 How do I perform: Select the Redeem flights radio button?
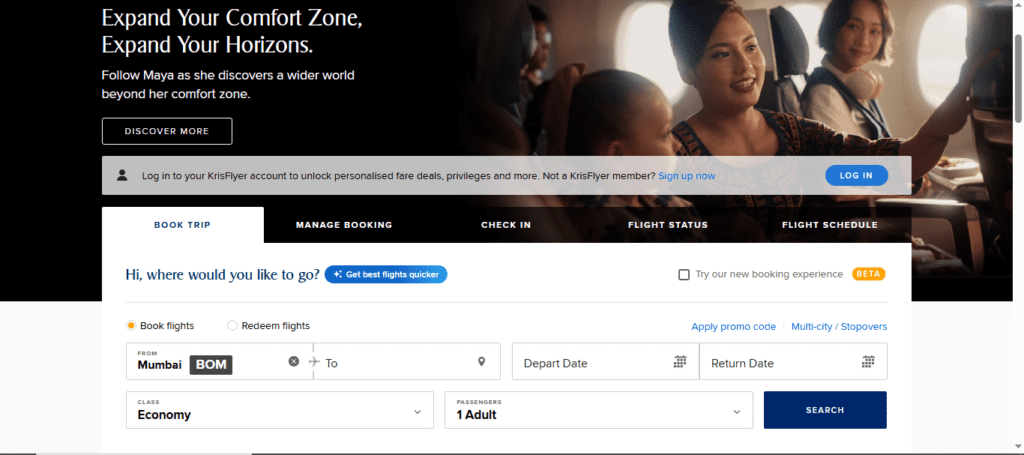pyautogui.click(x=233, y=326)
